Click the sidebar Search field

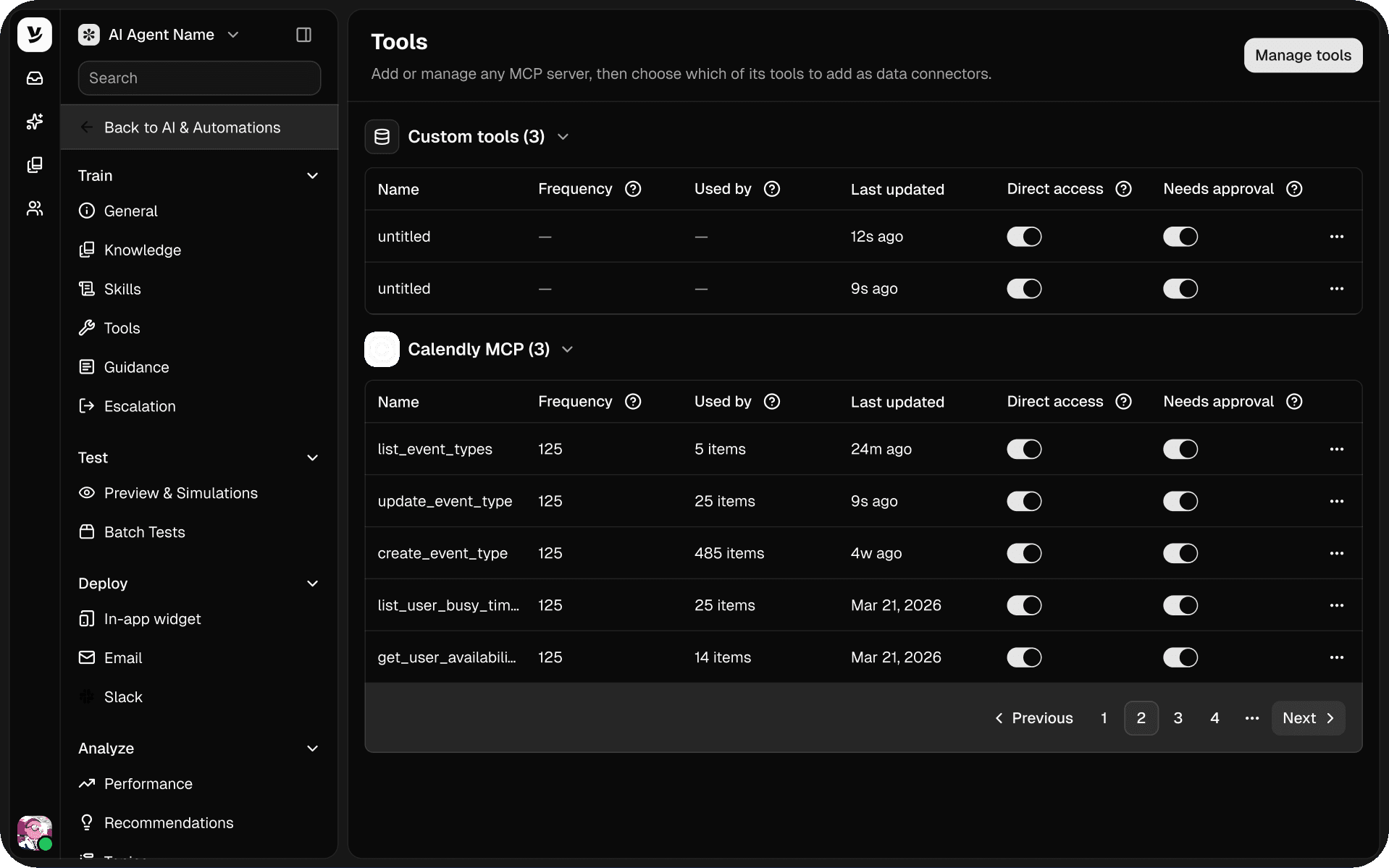[x=199, y=78]
